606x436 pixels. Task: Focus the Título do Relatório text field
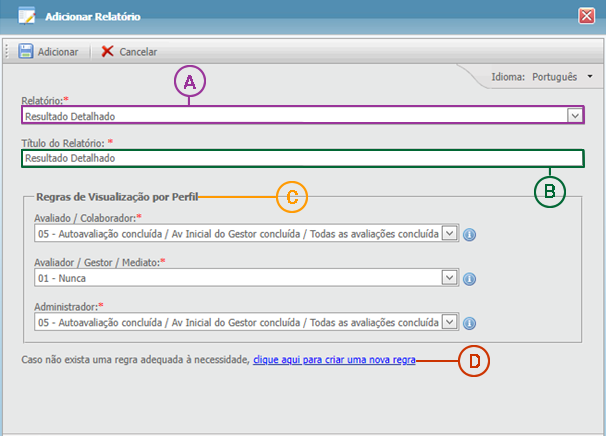click(300, 158)
